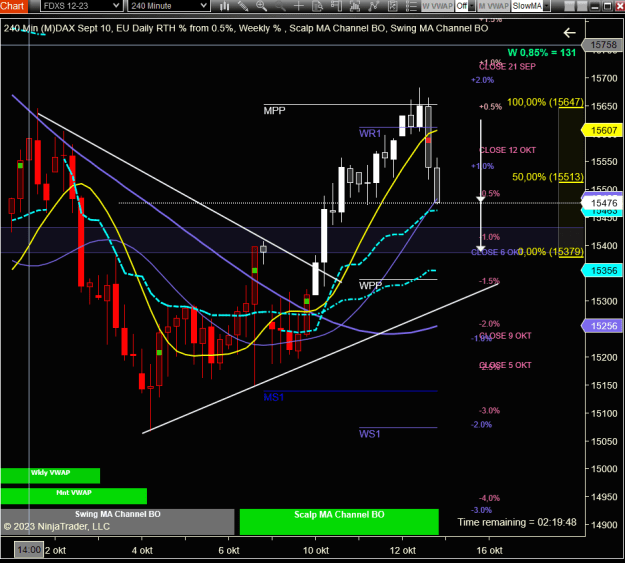This screenshot has height=563, width=625.
Task: Toggle the green Wkly VWAP button
Action: [50, 475]
